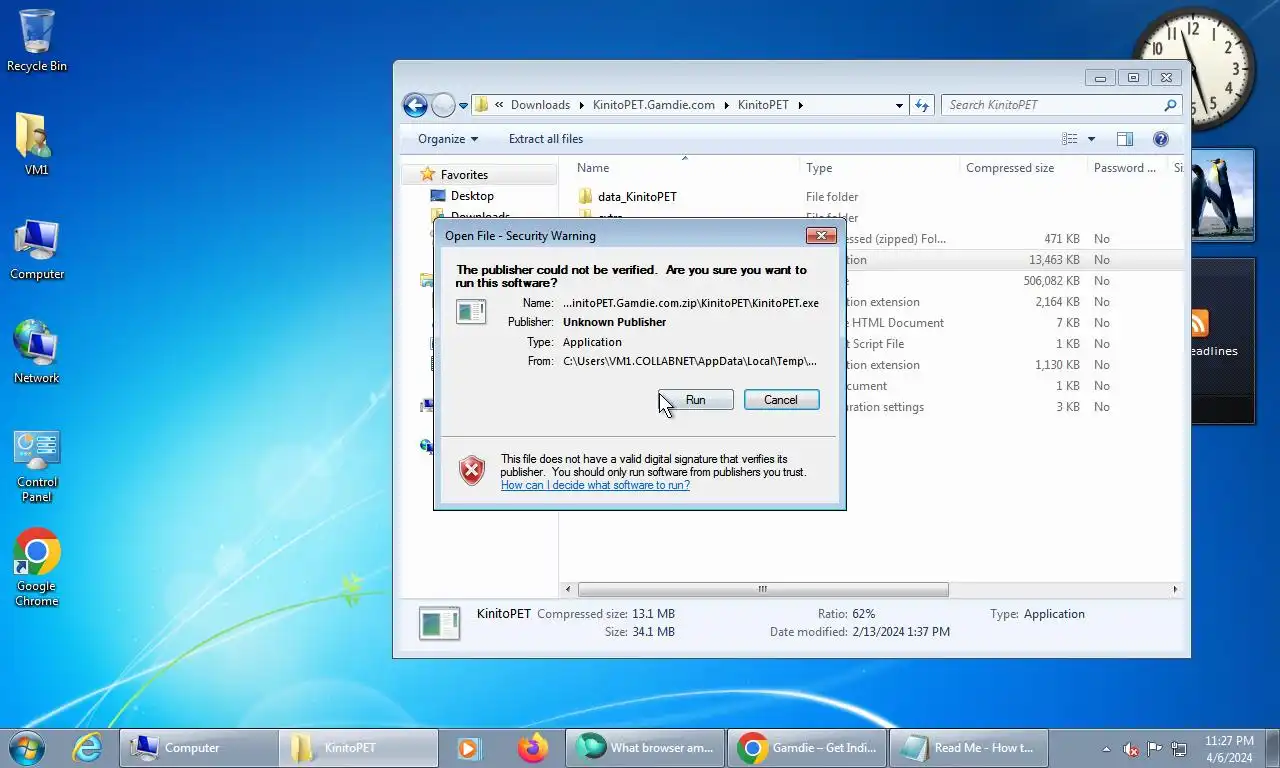Close the Open File Security Warning dialog
Image resolution: width=1280 pixels, height=768 pixels.
821,236
